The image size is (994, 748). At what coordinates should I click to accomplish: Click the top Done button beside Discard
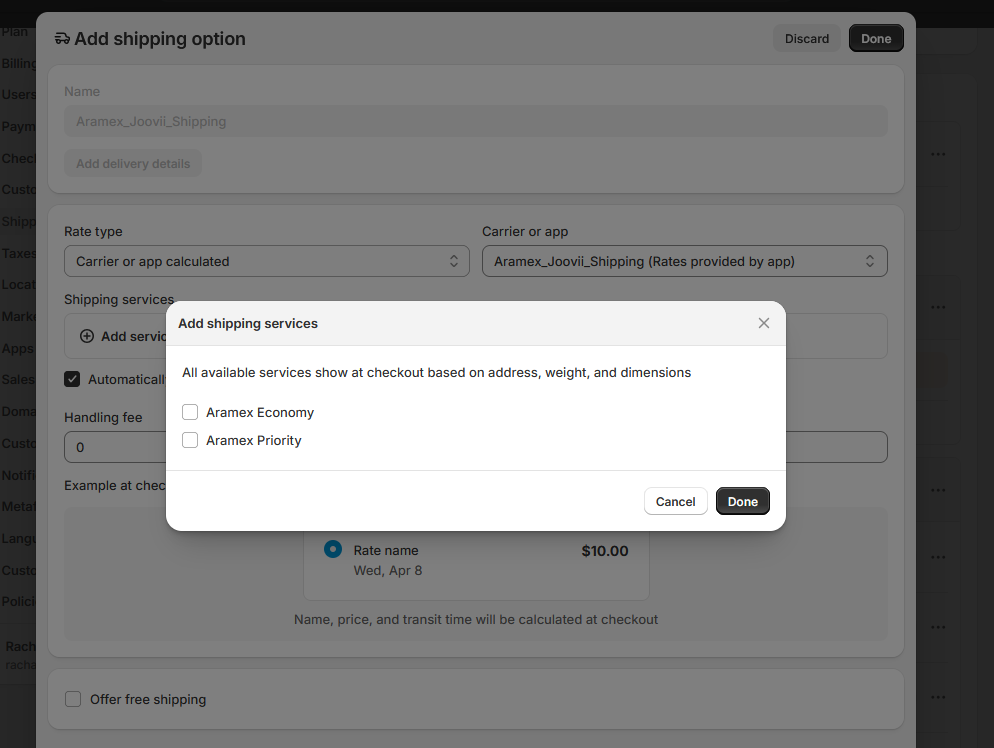point(876,39)
